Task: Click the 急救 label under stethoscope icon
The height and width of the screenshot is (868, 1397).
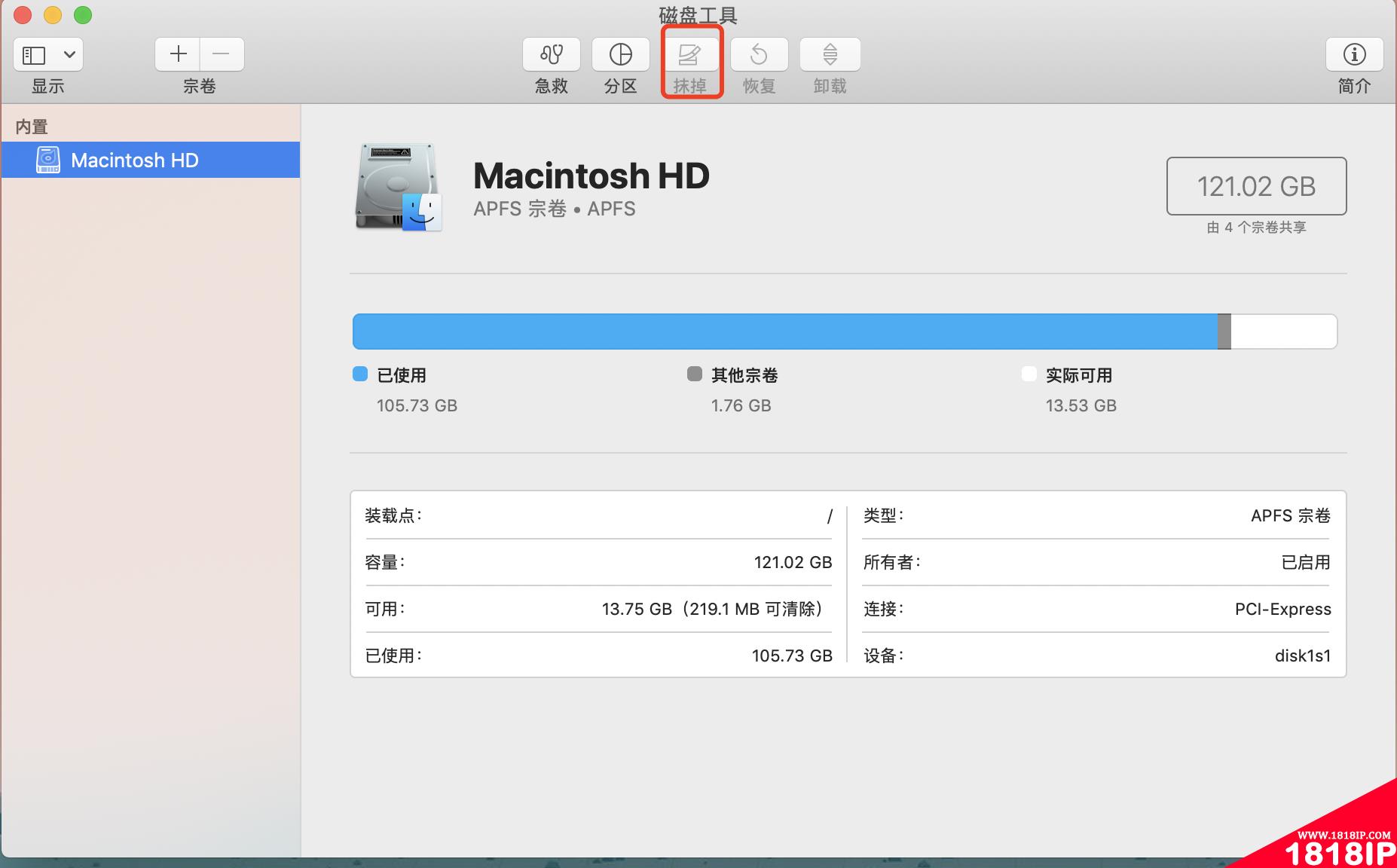Action: (552, 86)
